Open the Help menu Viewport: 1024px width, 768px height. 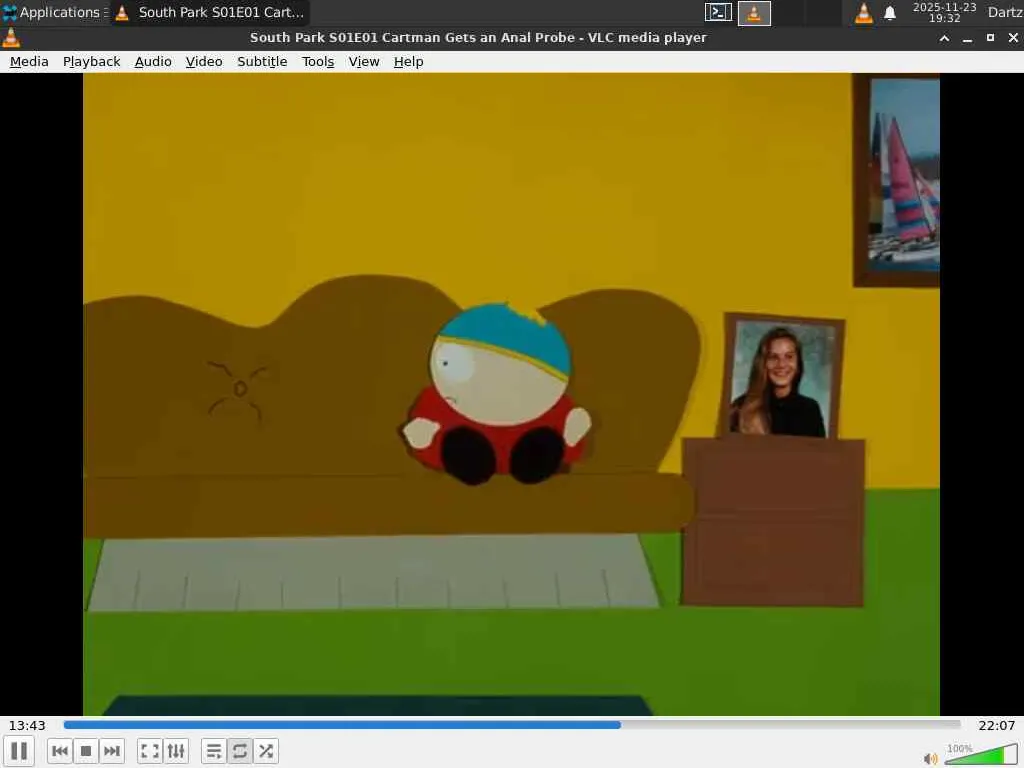pos(408,61)
